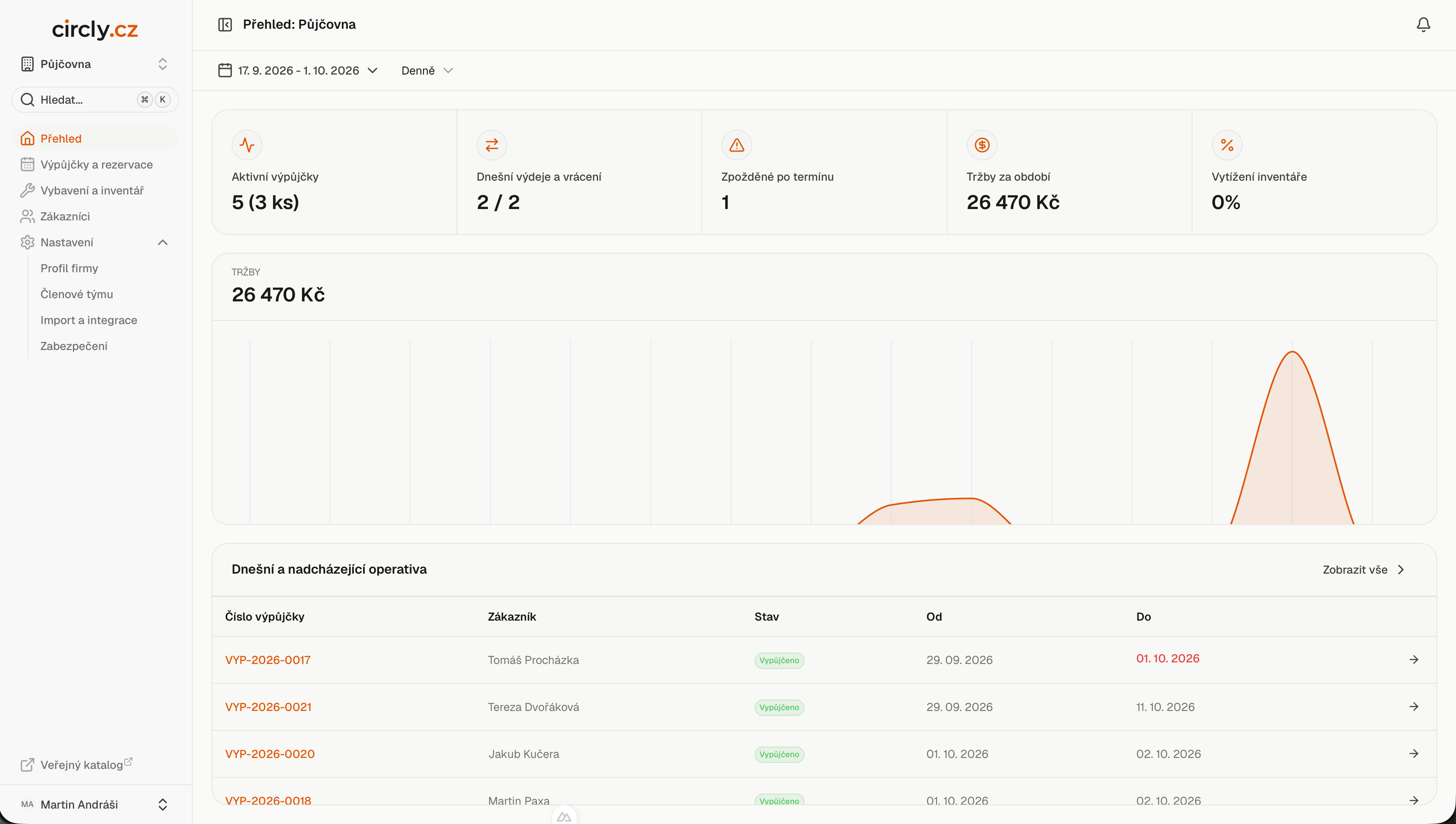Click the MA user avatar
This screenshot has width=1456, height=824.
coord(27,804)
